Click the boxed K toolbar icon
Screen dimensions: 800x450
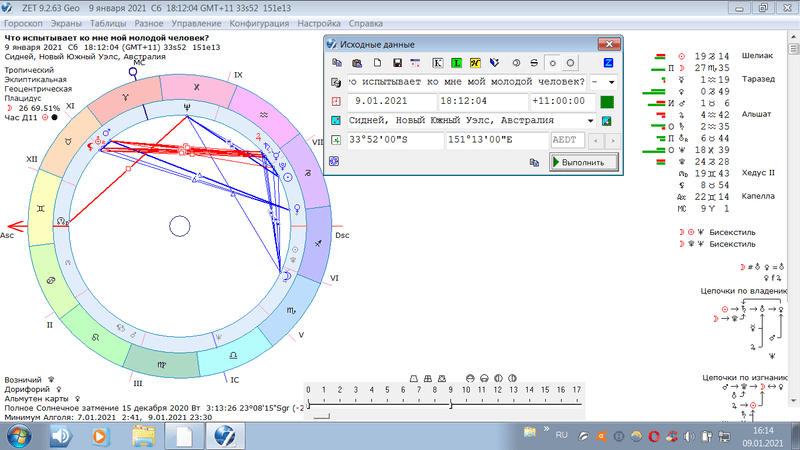tap(437, 63)
